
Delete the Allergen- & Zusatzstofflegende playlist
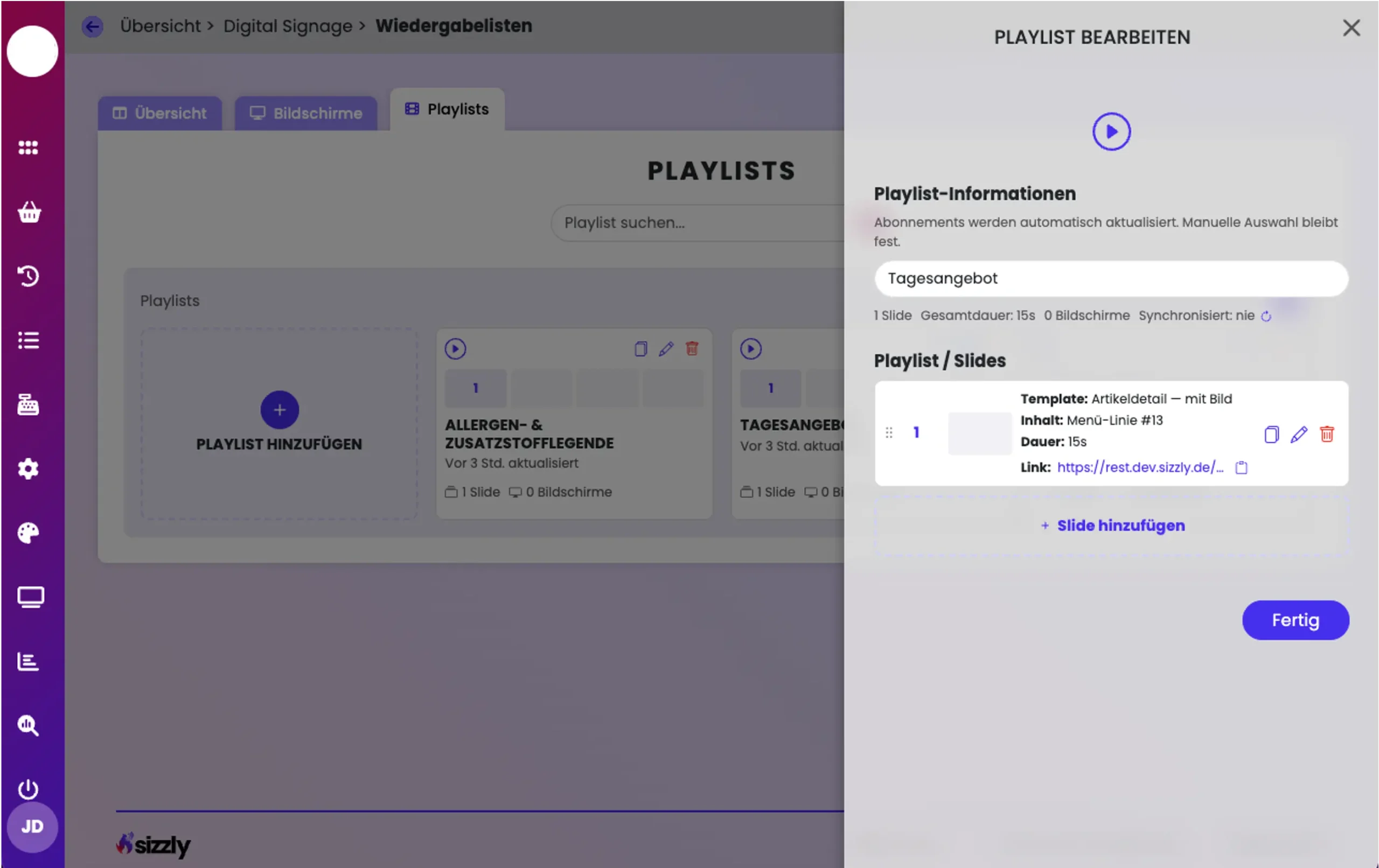692,348
